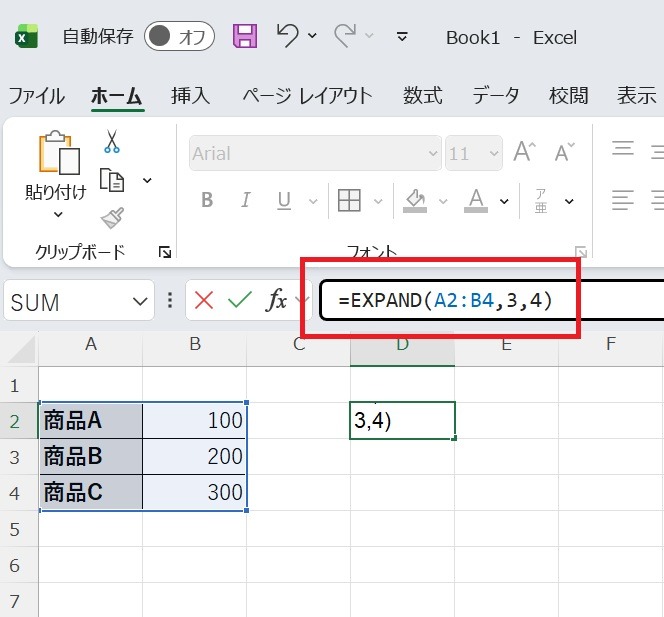Apply the fill color bucket

(x=415, y=200)
